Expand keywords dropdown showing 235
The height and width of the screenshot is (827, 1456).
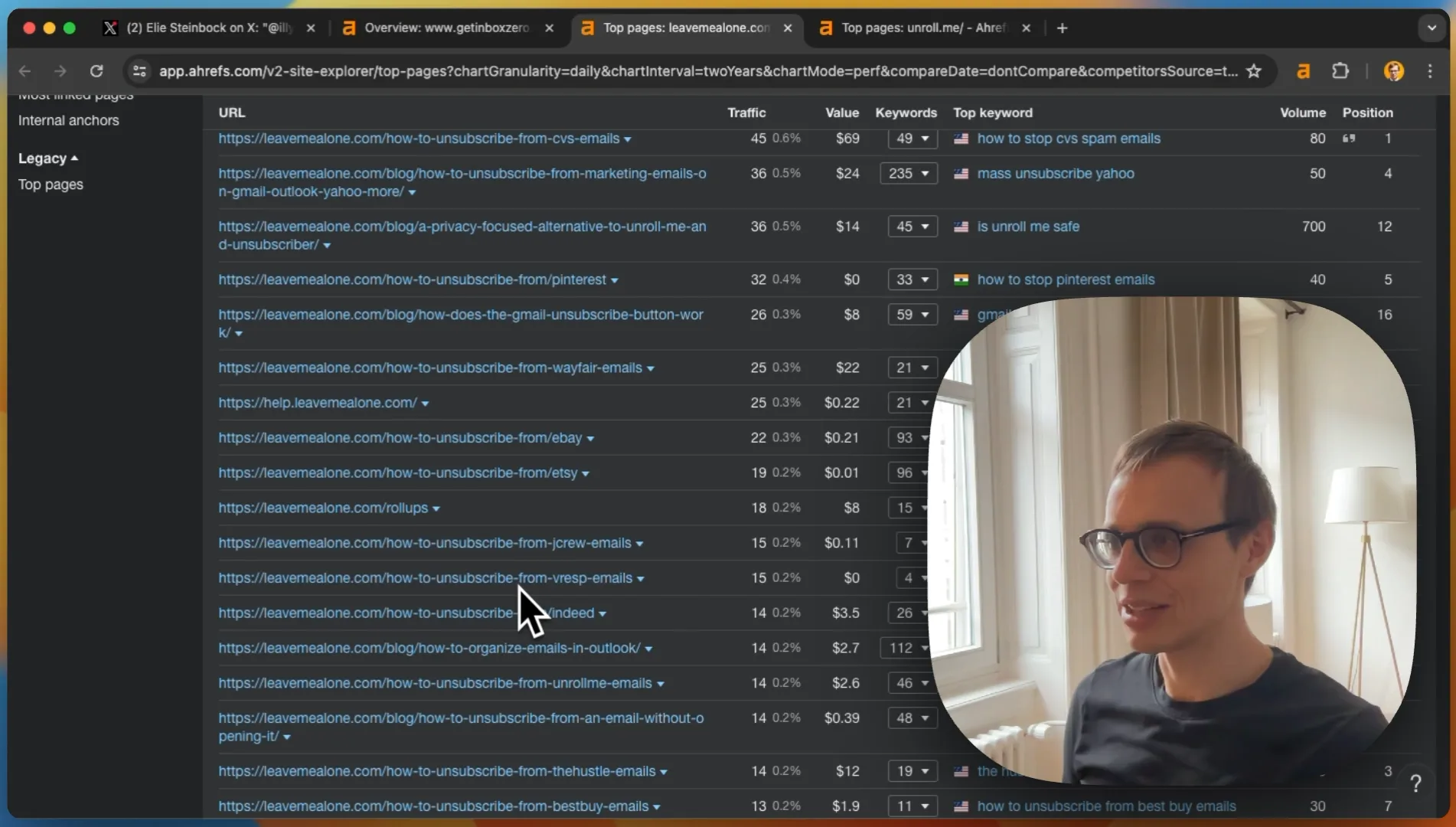coord(909,174)
